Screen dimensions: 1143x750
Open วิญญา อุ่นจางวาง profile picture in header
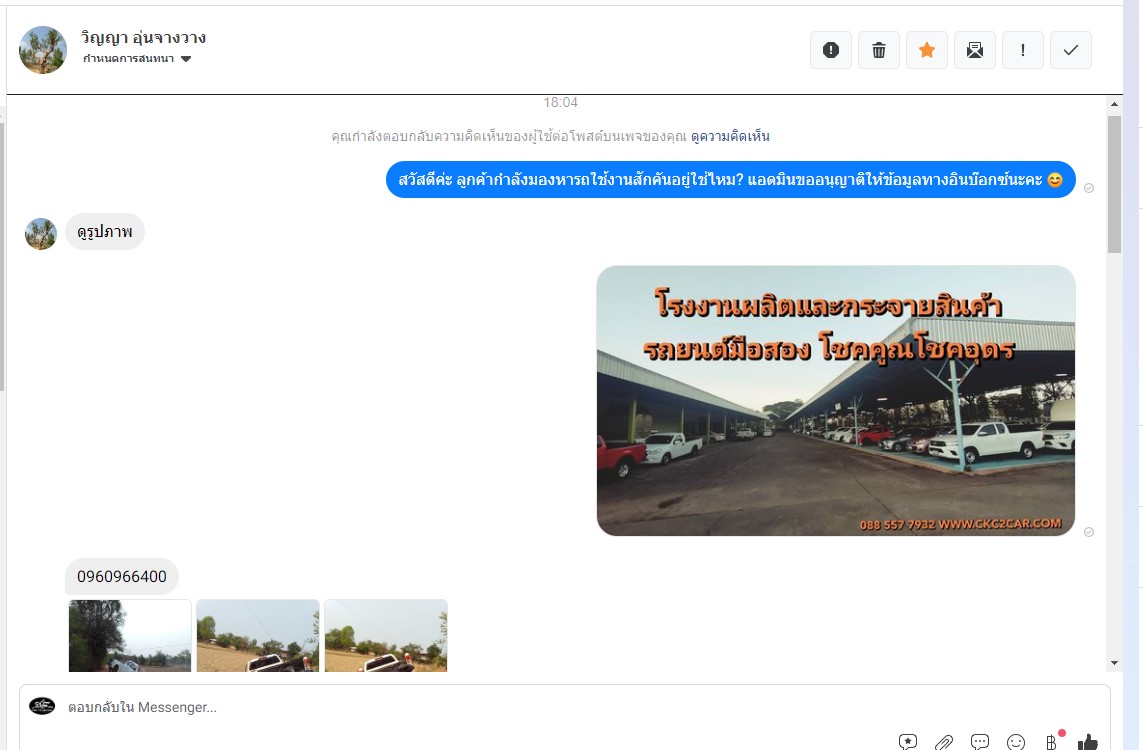click(42, 50)
